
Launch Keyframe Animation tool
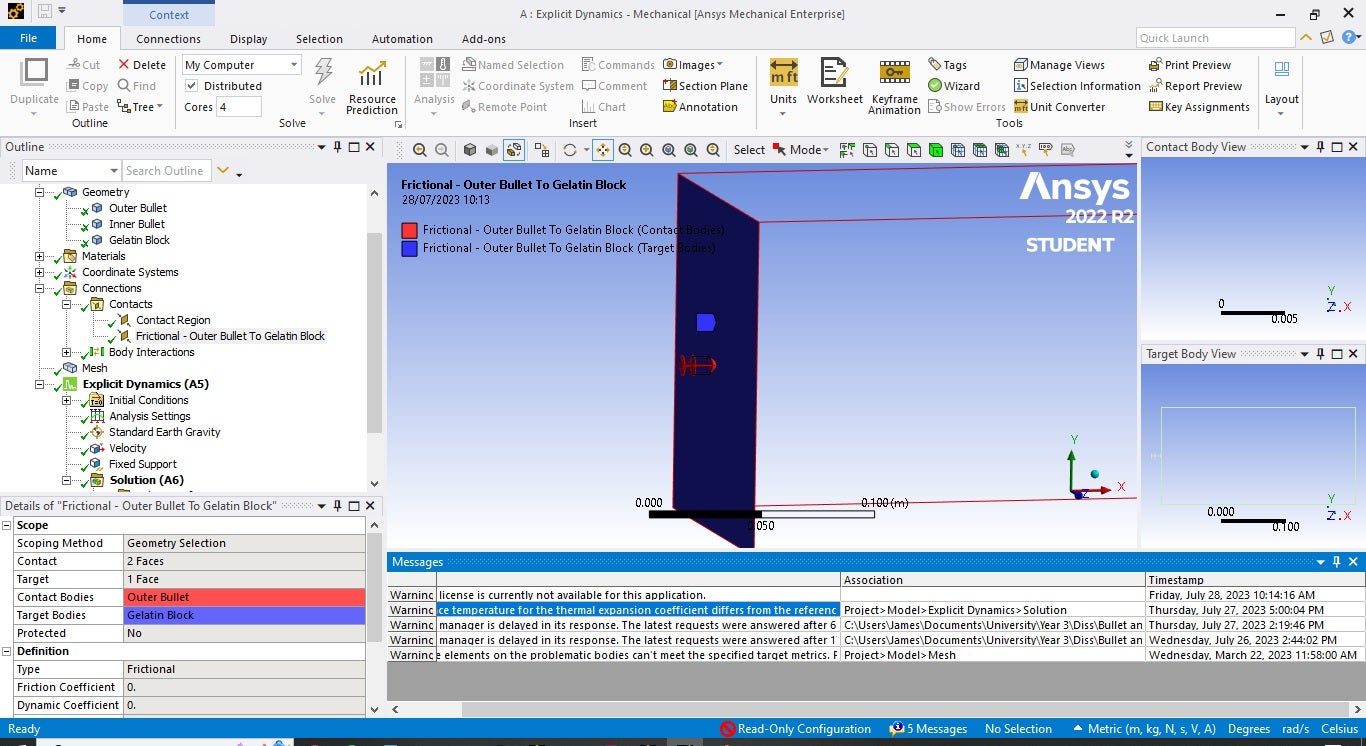coord(894,87)
